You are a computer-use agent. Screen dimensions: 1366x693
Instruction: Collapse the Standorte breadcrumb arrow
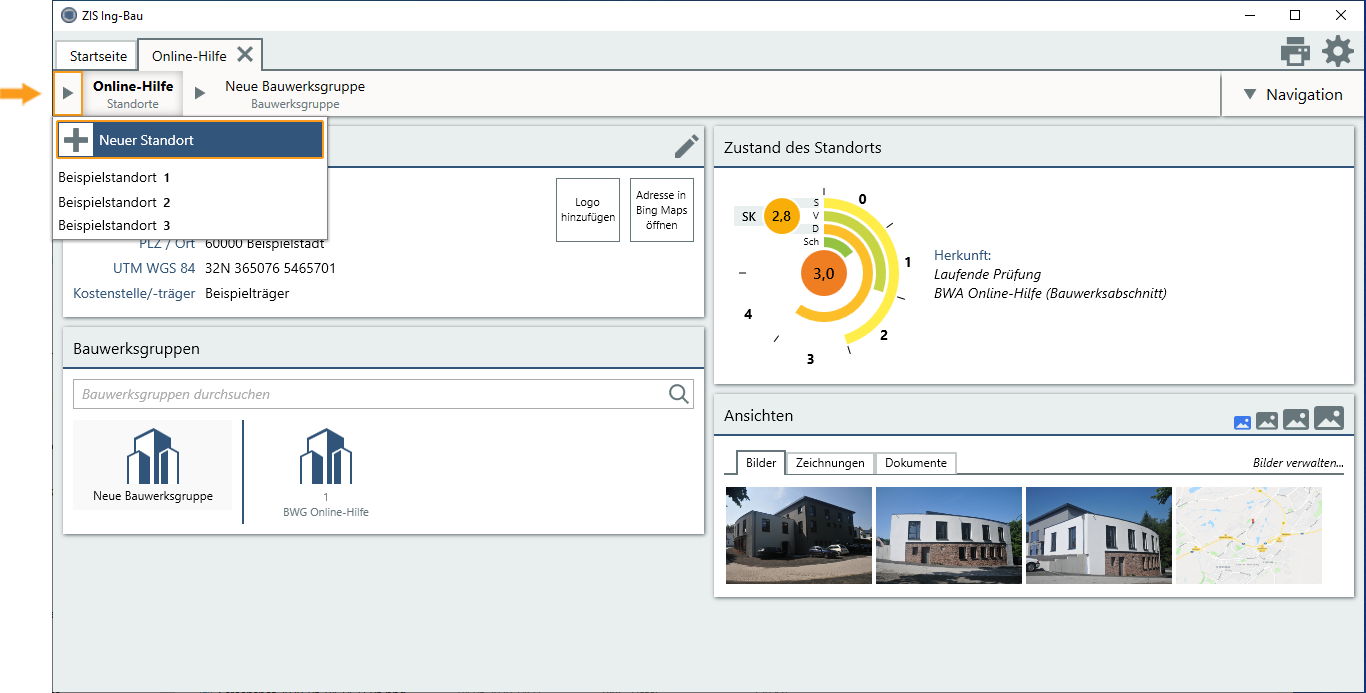[x=68, y=93]
